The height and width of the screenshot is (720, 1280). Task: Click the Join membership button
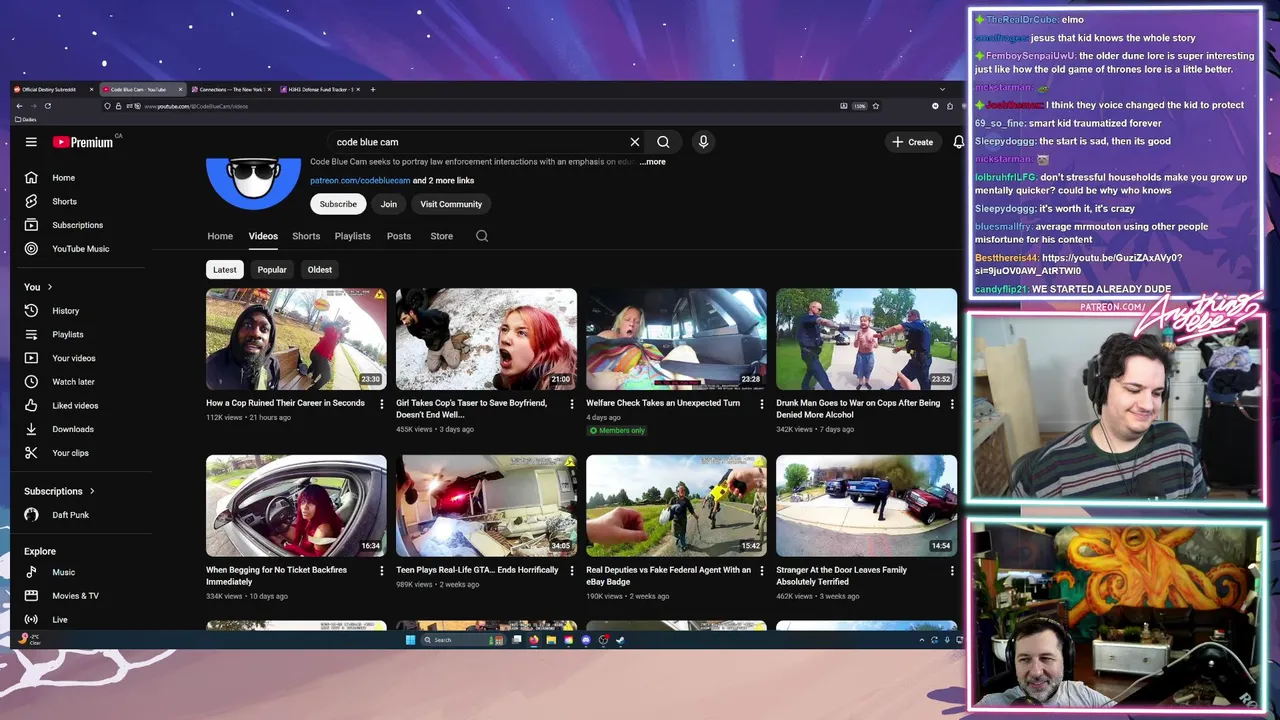[x=388, y=204]
